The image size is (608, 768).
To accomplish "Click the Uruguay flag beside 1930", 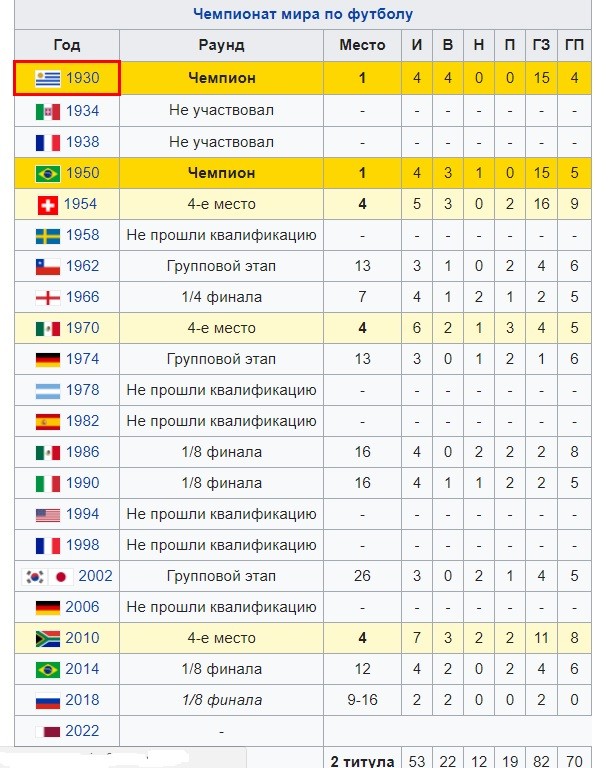I will click(47, 78).
